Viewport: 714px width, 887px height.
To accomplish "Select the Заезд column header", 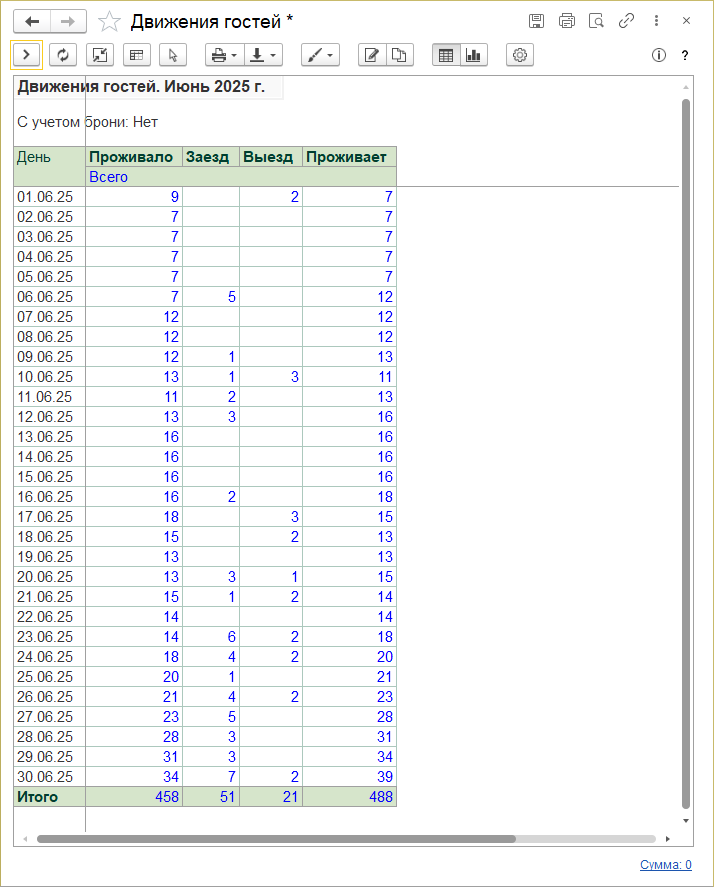I will tap(211, 157).
